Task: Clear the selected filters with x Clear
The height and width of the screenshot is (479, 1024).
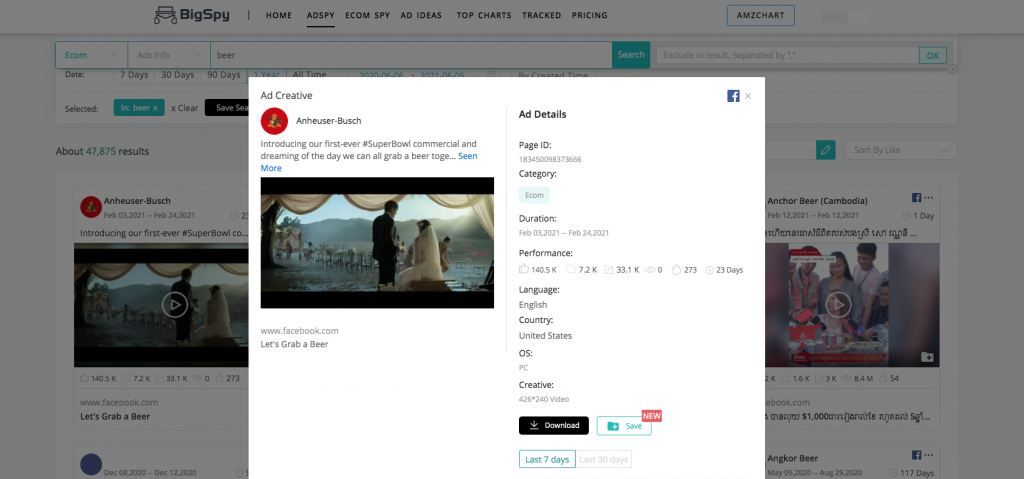Action: [184, 108]
